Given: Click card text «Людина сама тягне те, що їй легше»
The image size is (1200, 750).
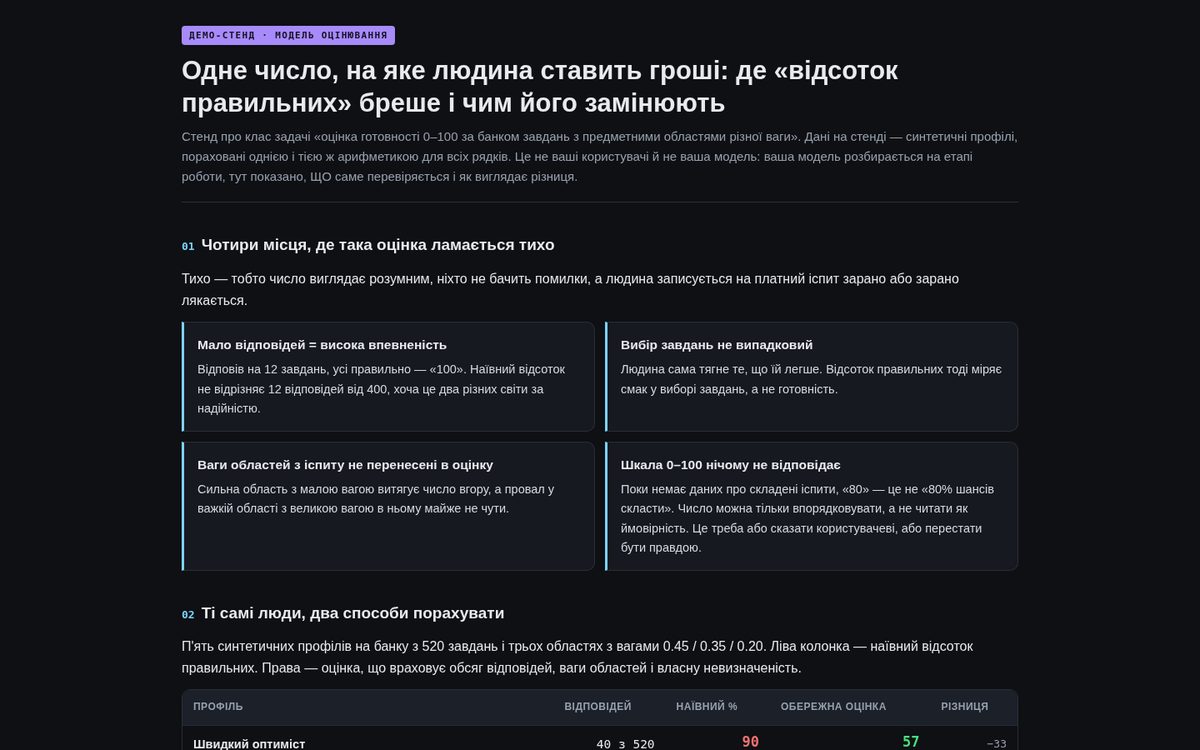Looking at the screenshot, I should click(811, 379).
